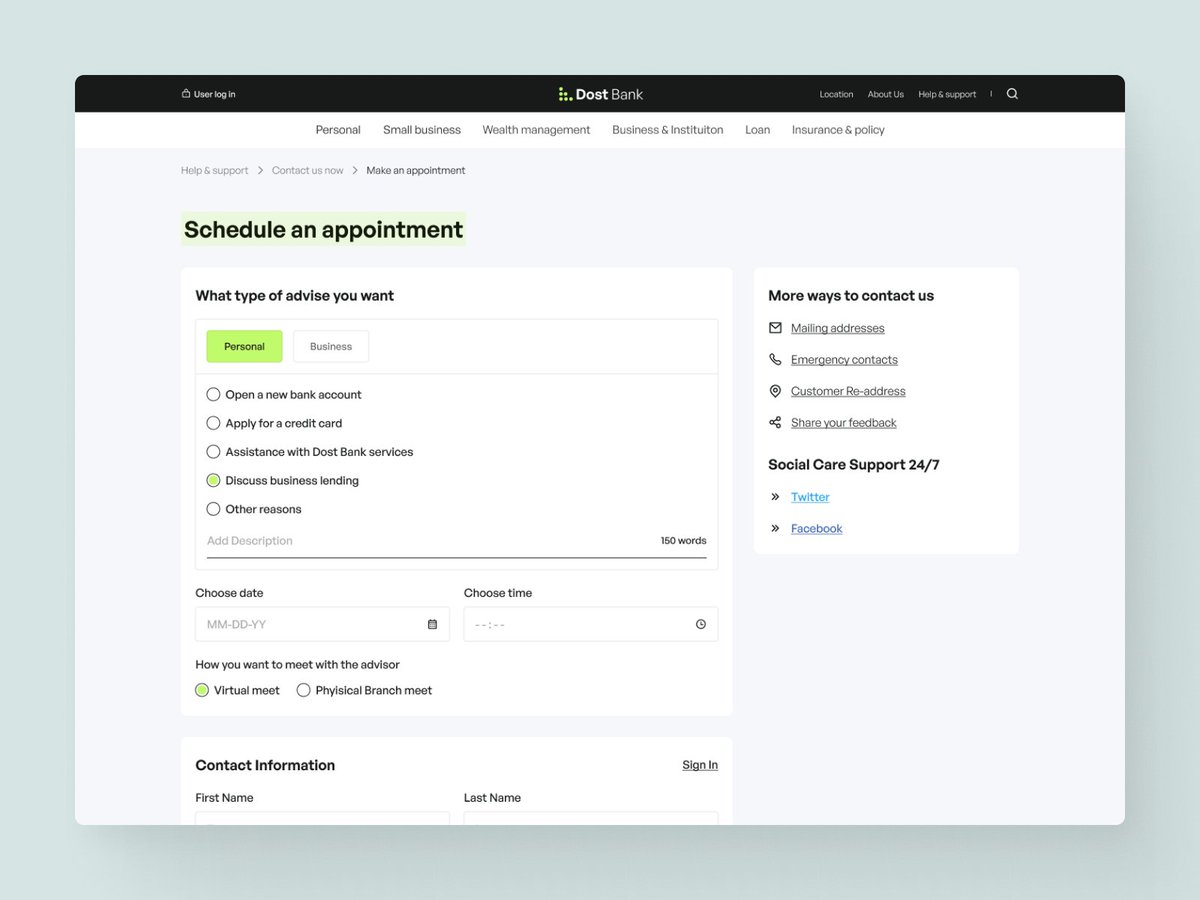This screenshot has height=900, width=1200.
Task: Click the search magnifier icon
Action: [x=1012, y=94]
